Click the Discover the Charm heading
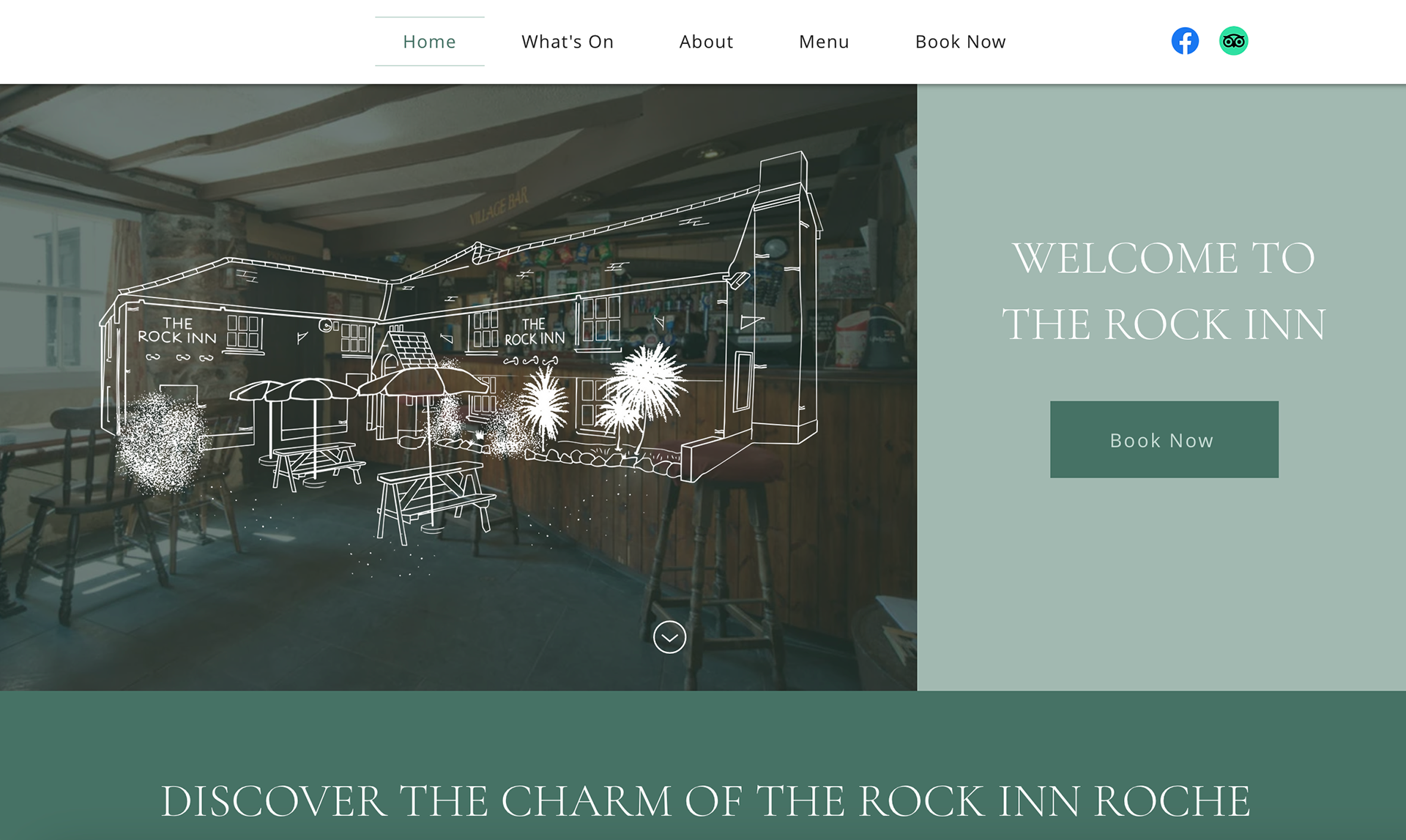The image size is (1406, 840). 705,800
